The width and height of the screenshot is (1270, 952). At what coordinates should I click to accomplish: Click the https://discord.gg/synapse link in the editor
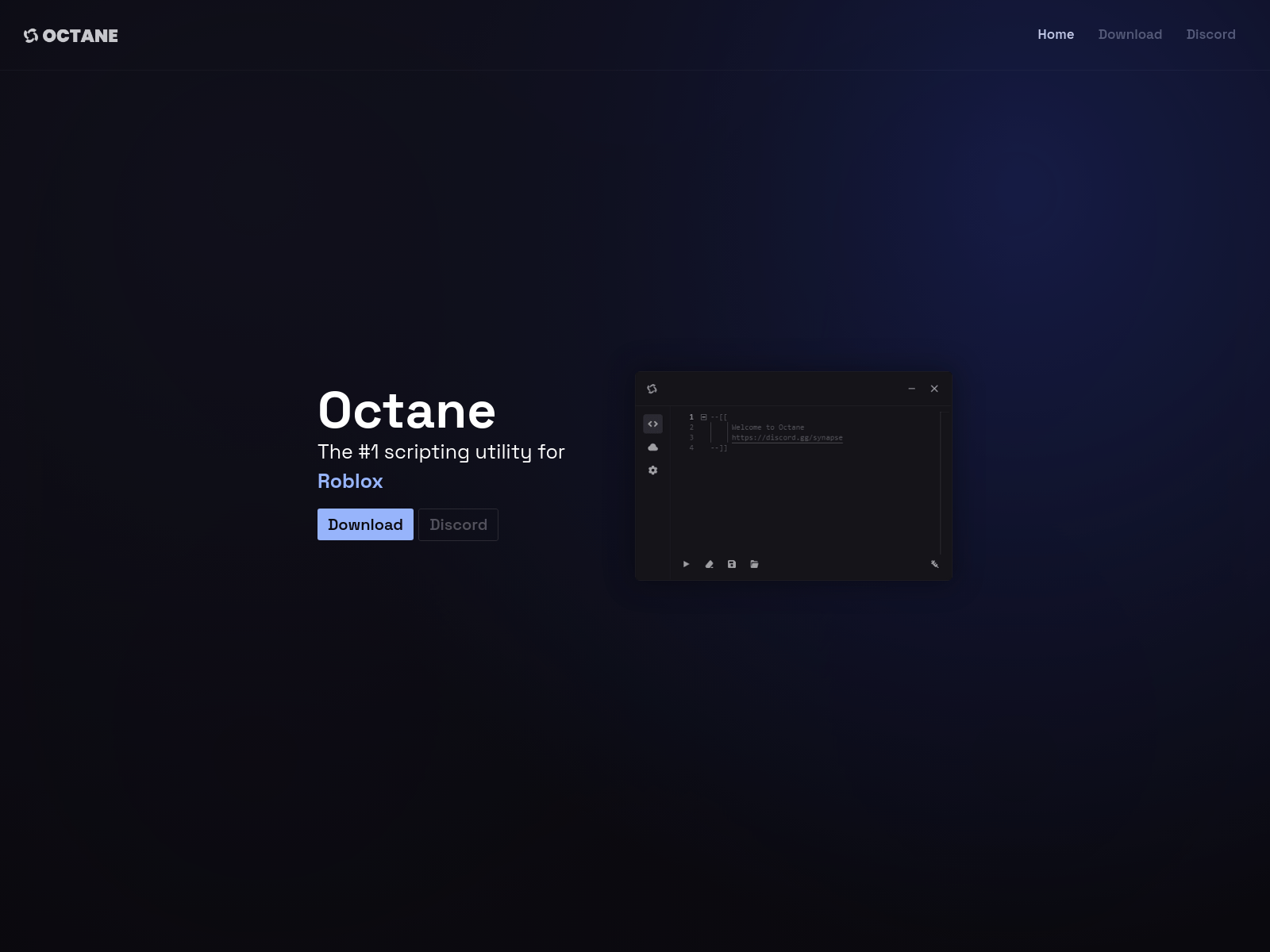pyautogui.click(x=787, y=438)
